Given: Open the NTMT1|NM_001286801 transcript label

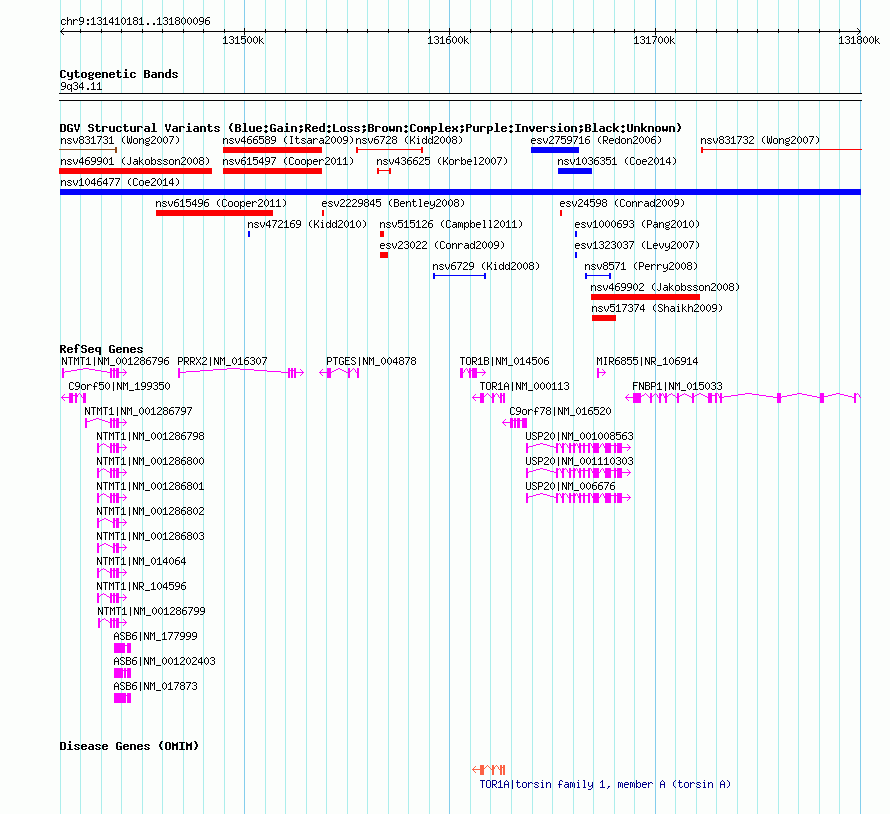Looking at the screenshot, I should tap(150, 486).
